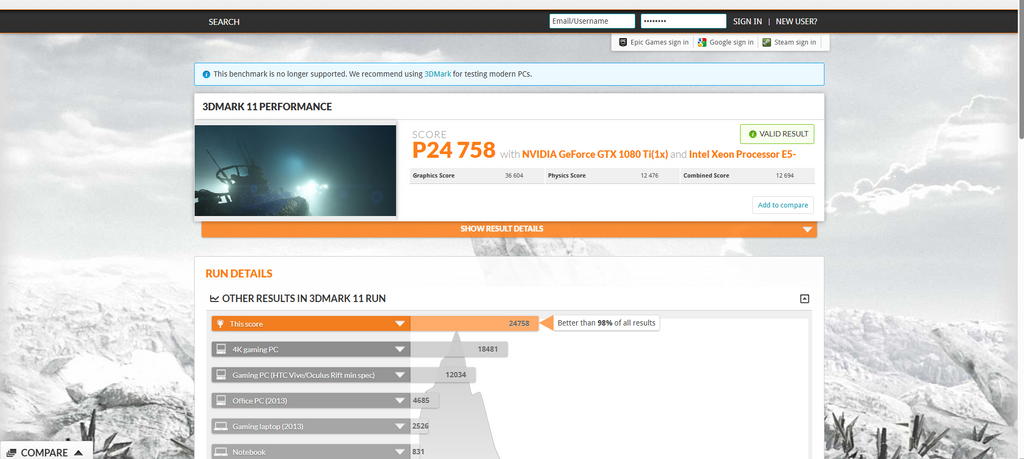Click the 4K gaming PC monitor icon

tap(221, 349)
